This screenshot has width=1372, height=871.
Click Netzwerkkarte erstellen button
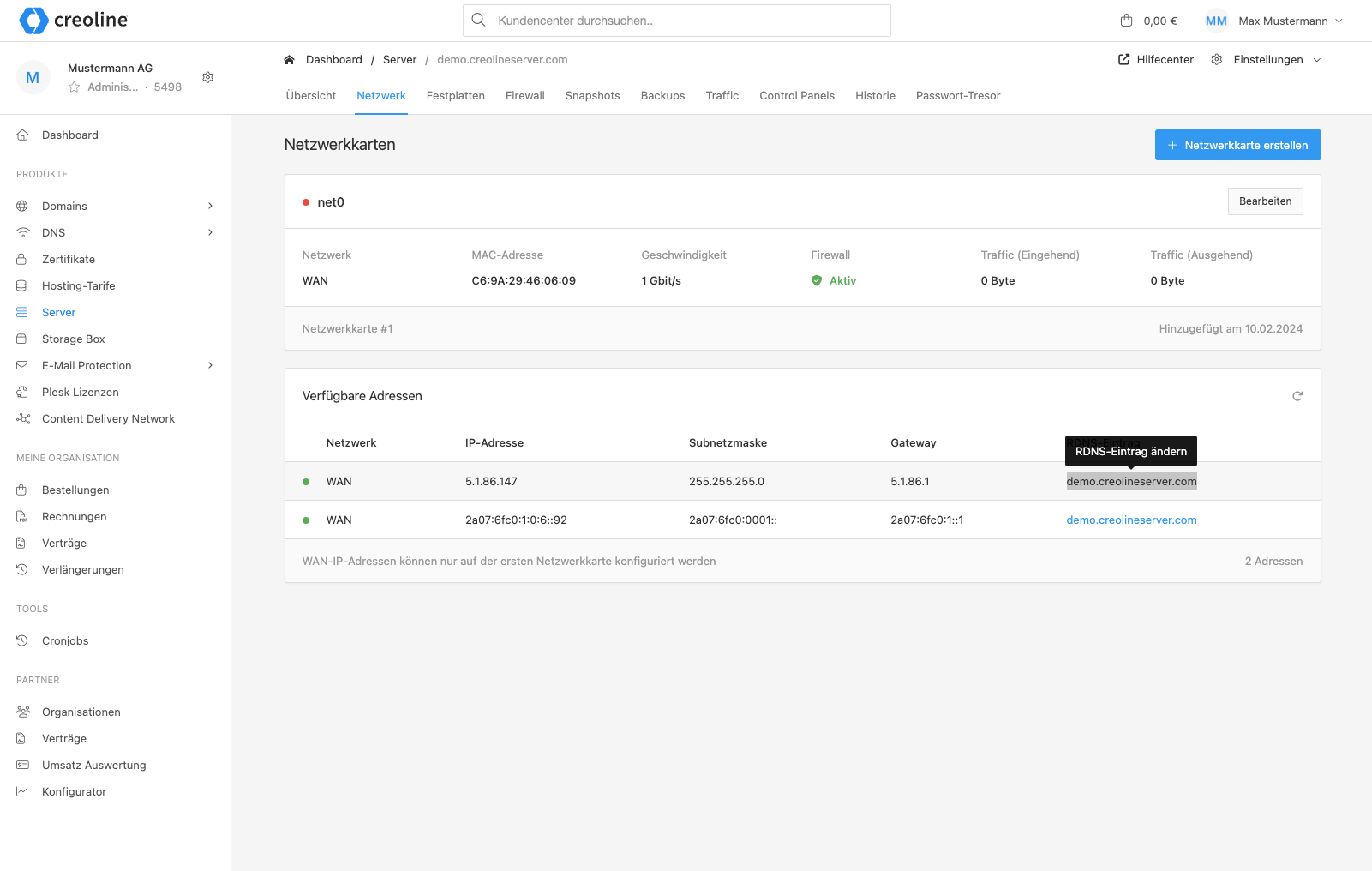coord(1238,145)
